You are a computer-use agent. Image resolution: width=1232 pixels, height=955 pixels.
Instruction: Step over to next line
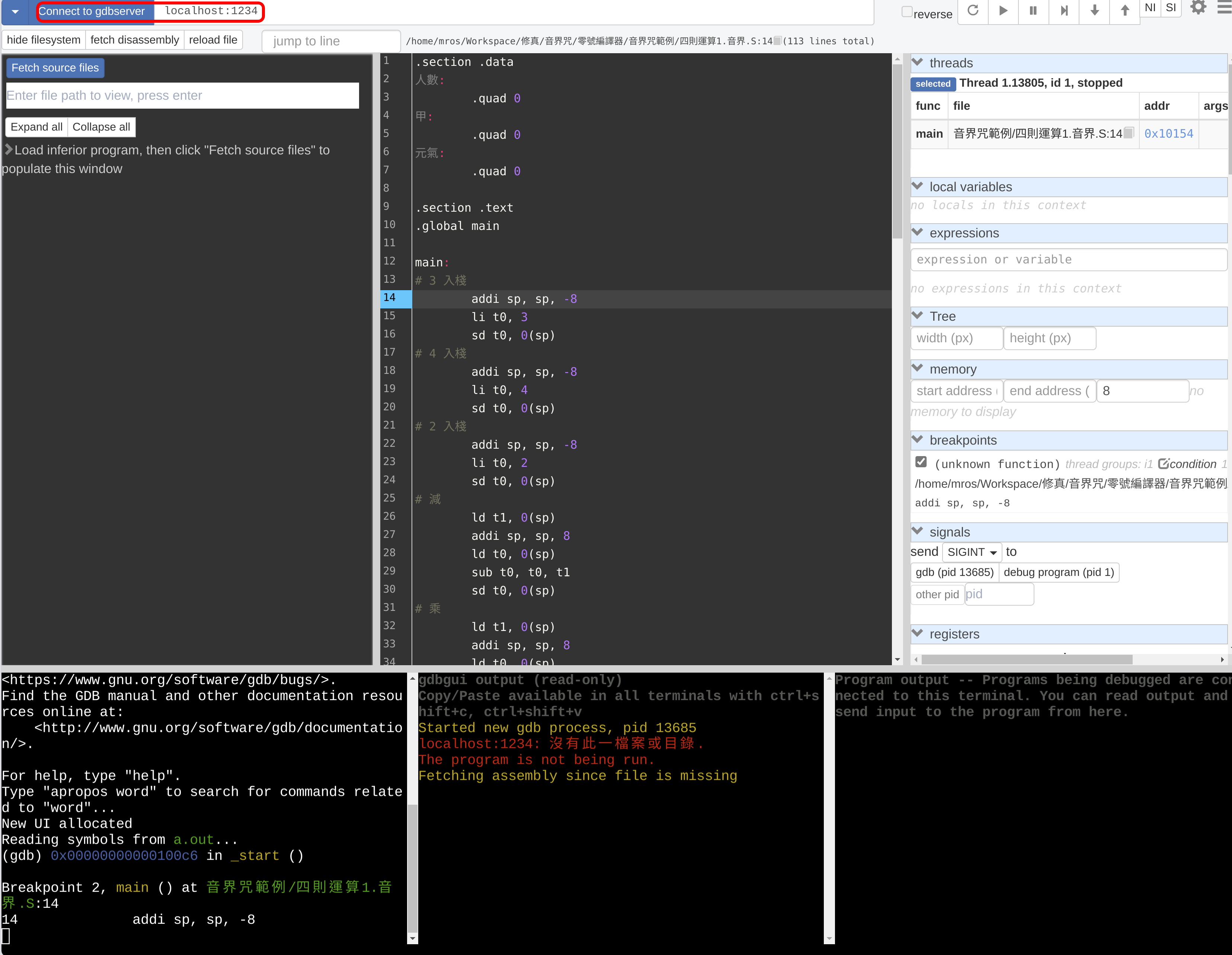click(x=1064, y=11)
